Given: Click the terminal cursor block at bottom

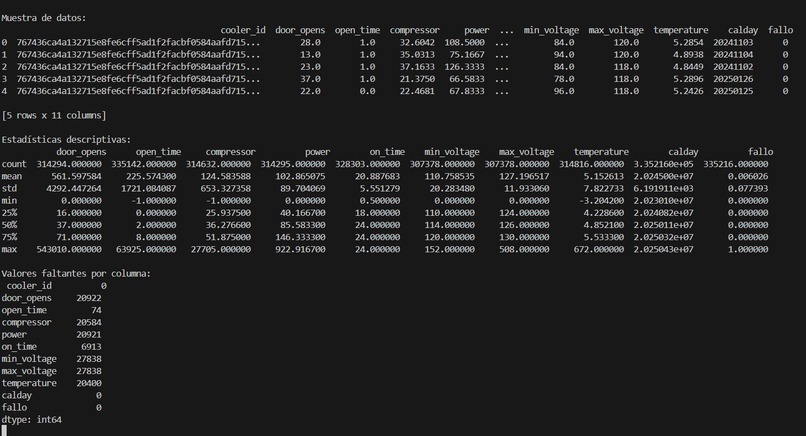Looking at the screenshot, I should pyautogui.click(x=4, y=430).
